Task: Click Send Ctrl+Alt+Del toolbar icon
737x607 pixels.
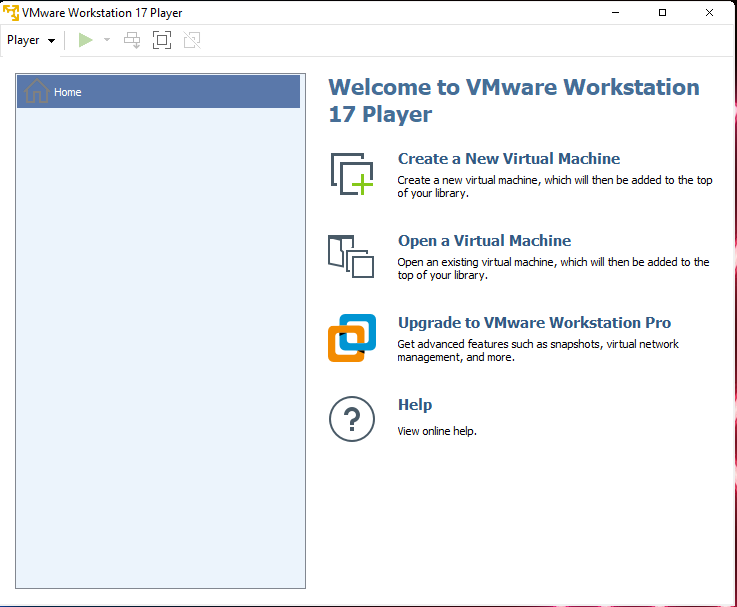Action: (132, 40)
